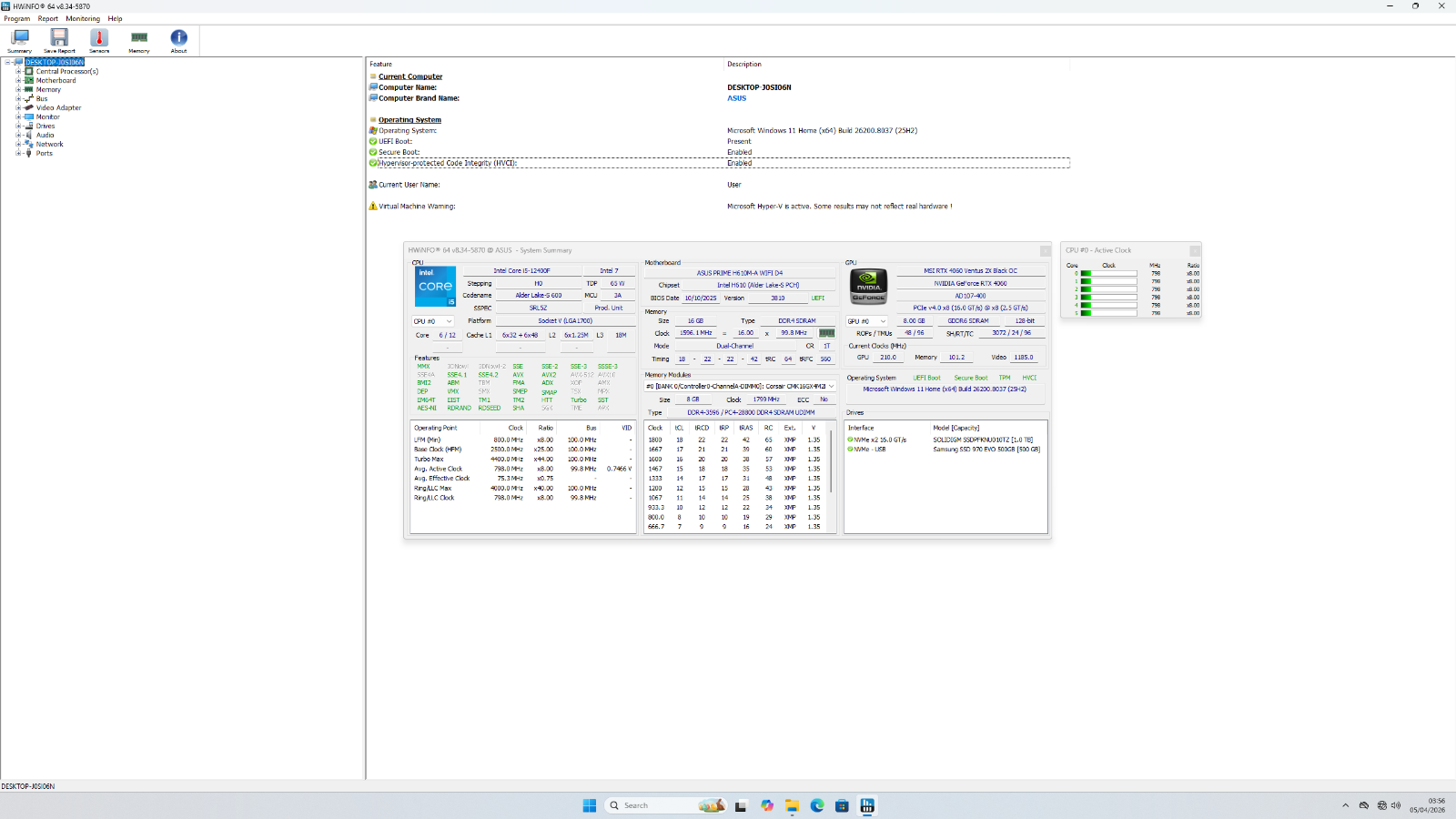Click the Save Report floppy icon
Viewport: 1456px width, 819px height.
pyautogui.click(x=59, y=37)
